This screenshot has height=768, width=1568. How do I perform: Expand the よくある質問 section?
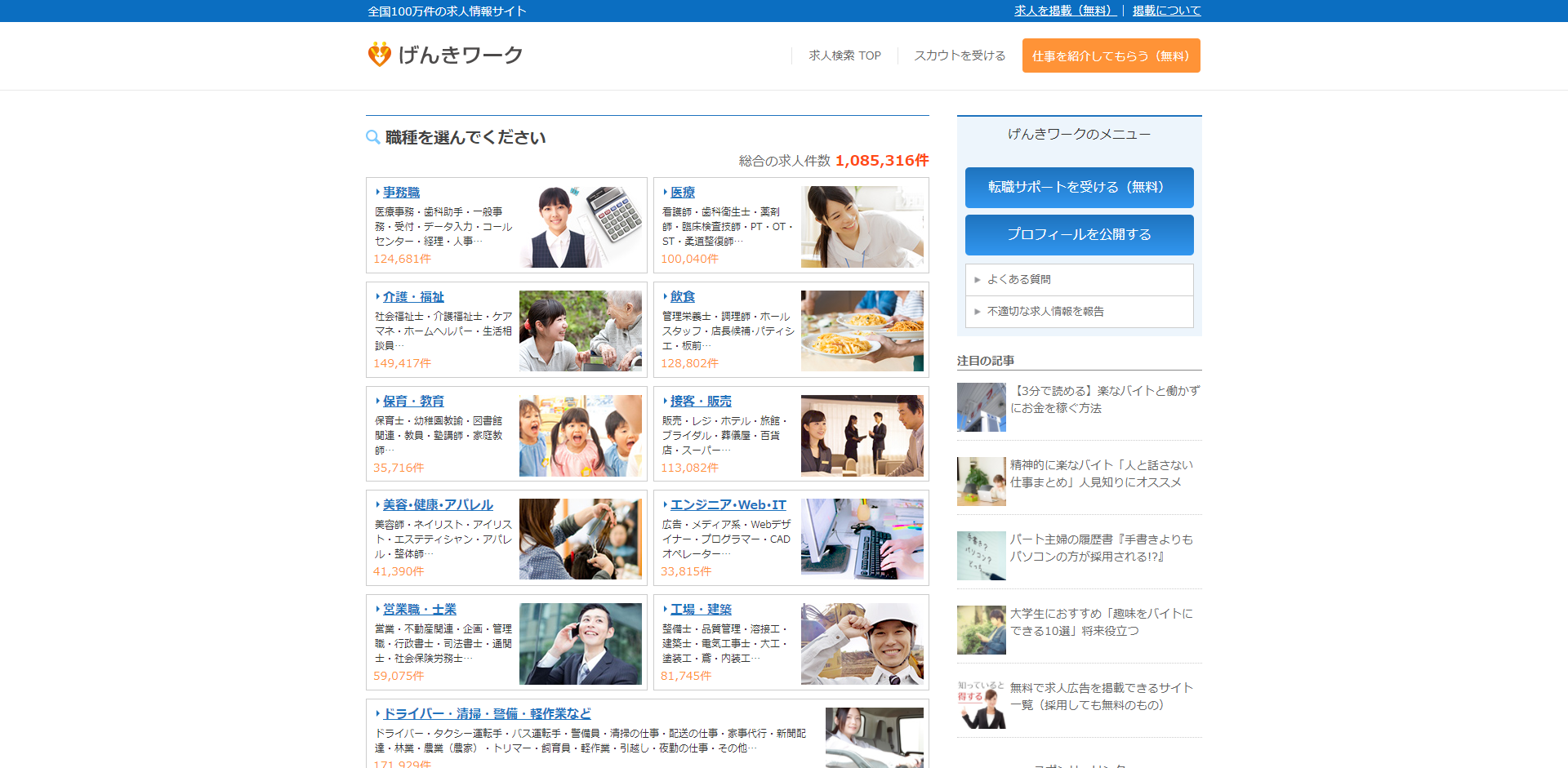(x=1018, y=279)
